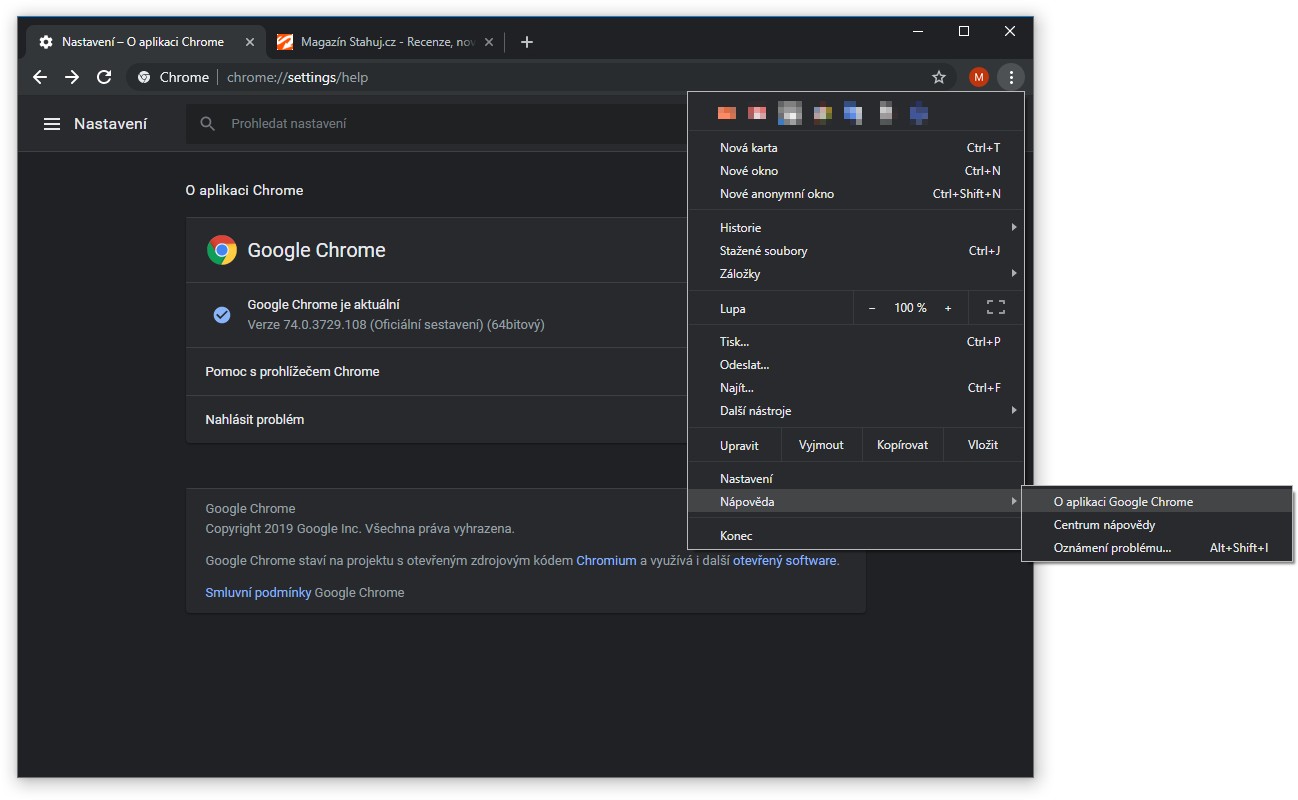Reload the page with refresh icon
This screenshot has height=800, width=1298.
pyautogui.click(x=104, y=77)
